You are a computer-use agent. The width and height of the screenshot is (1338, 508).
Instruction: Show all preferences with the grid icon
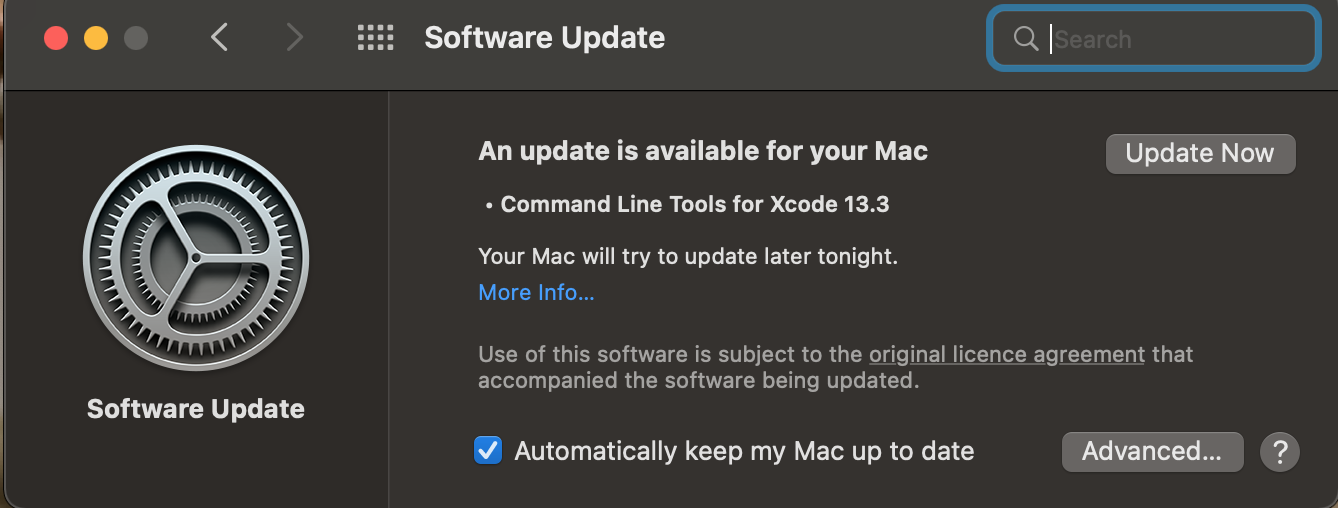point(375,38)
